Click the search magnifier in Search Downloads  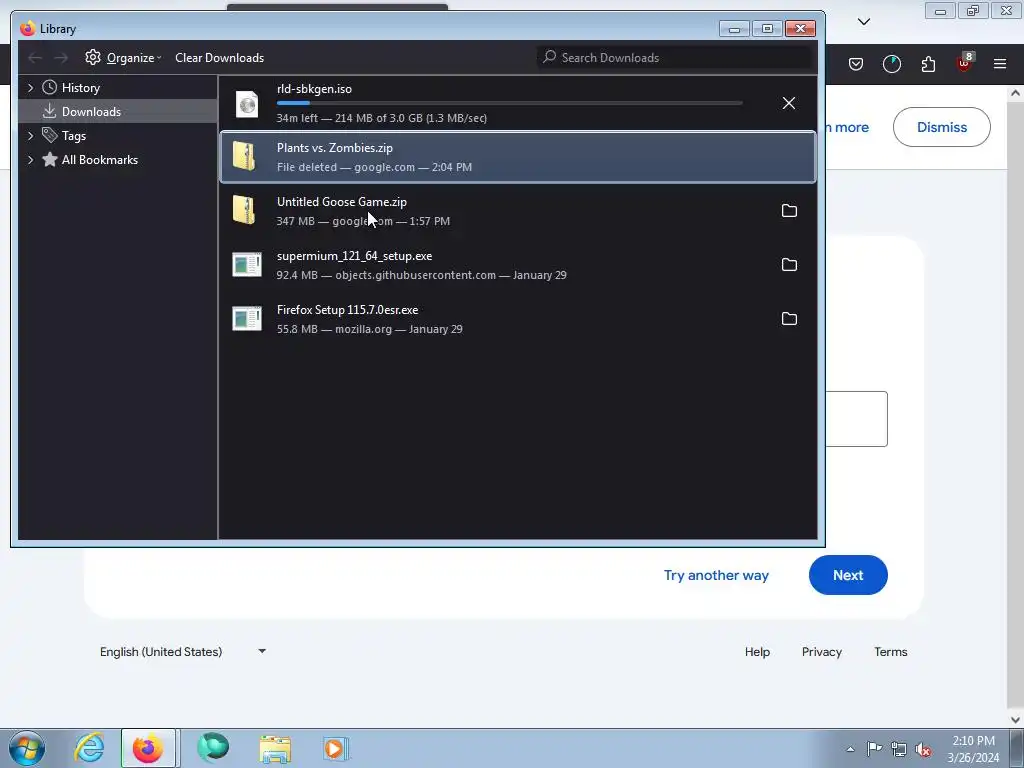click(x=549, y=57)
